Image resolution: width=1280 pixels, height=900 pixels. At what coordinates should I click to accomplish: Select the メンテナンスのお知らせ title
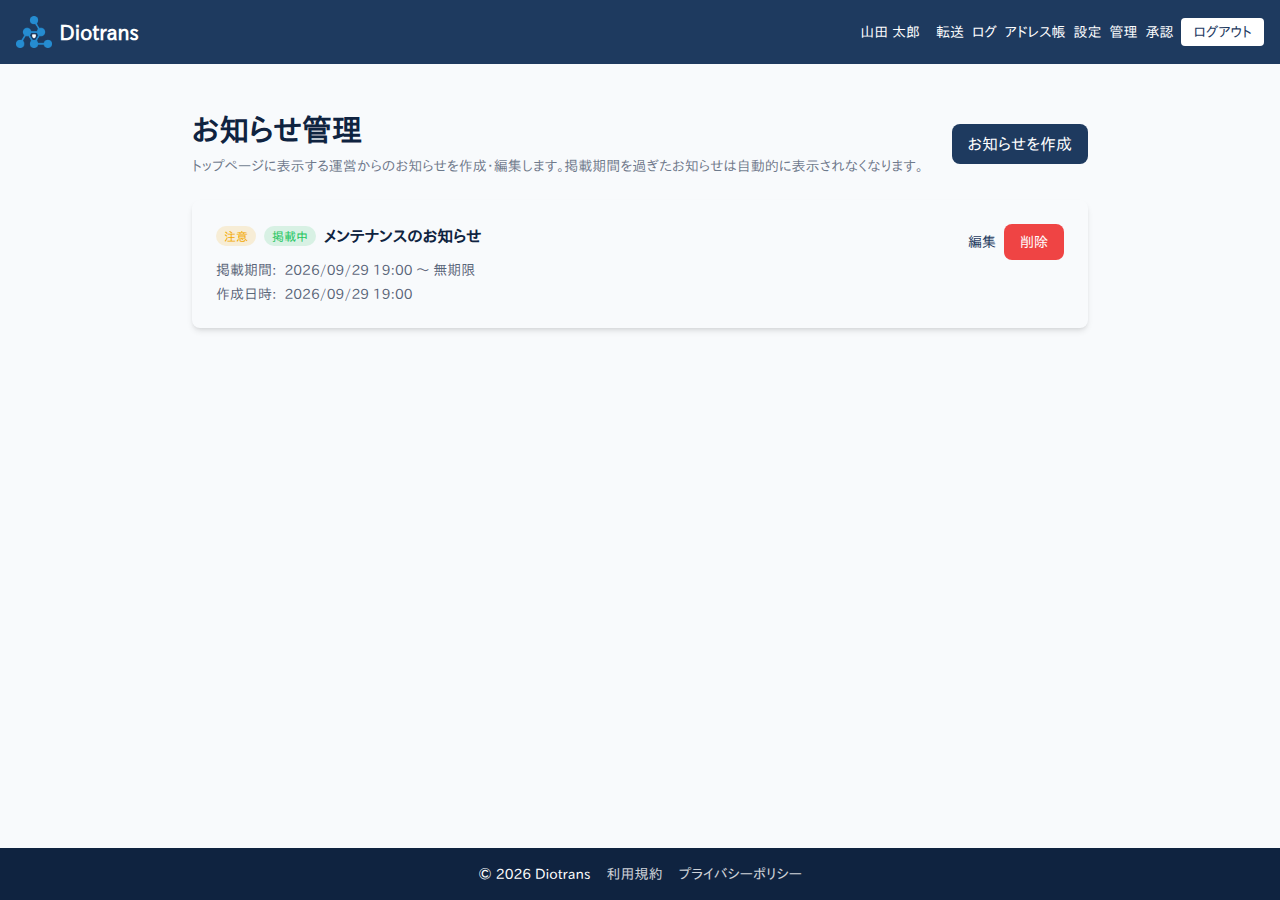pyautogui.click(x=402, y=236)
